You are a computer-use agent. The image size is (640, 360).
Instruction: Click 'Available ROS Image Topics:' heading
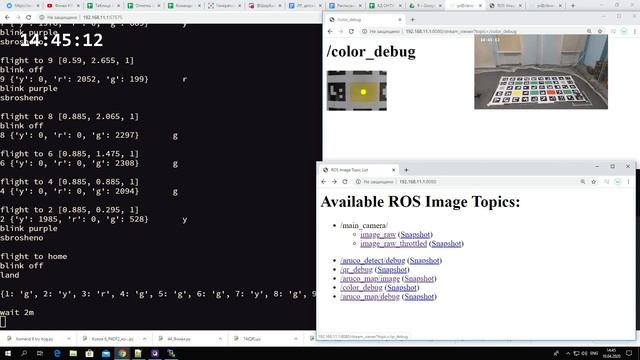coord(420,202)
